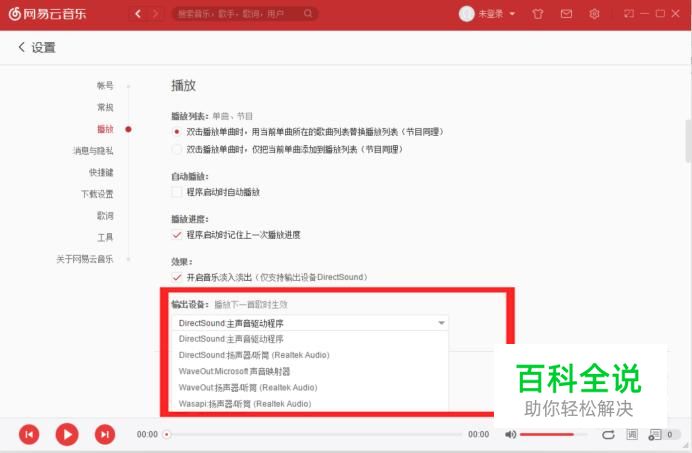Open the playlist queue icon

click(655, 434)
